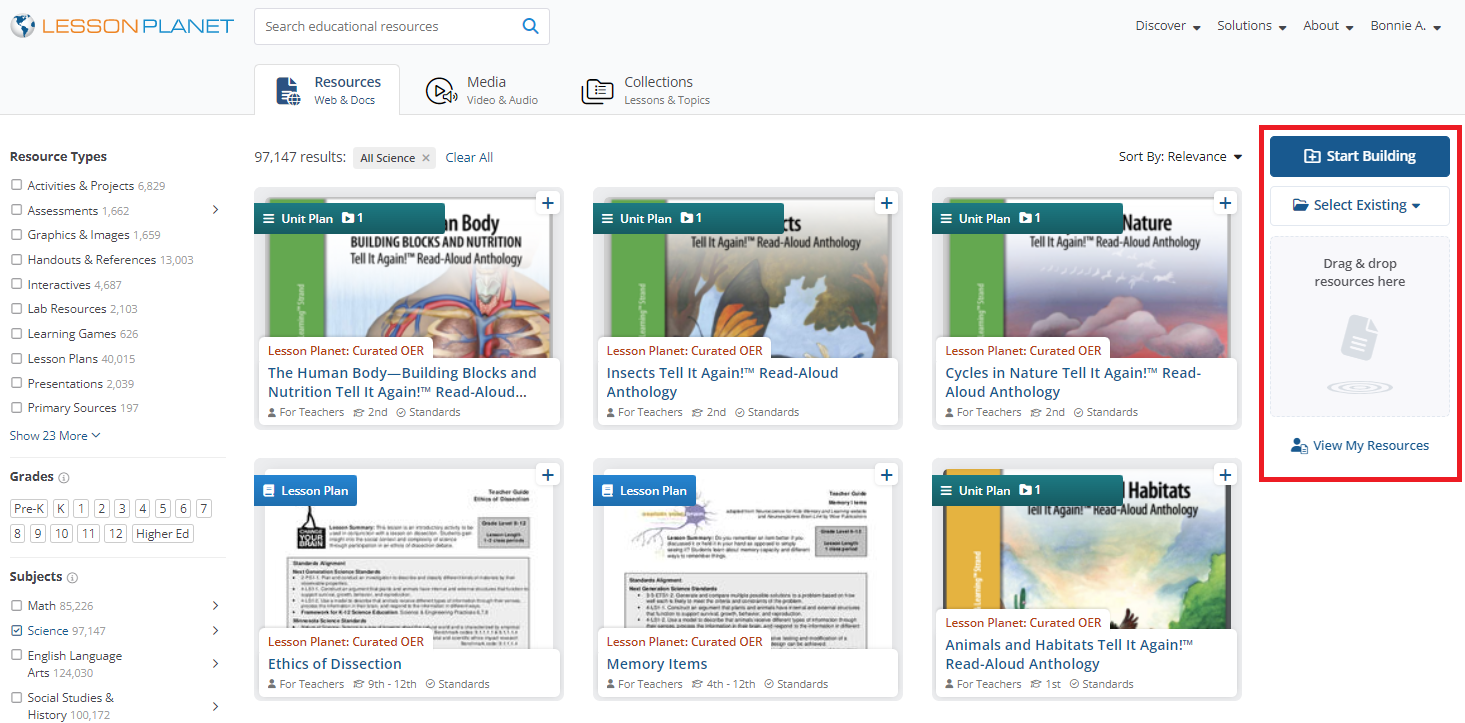Screen dimensions: 1465x723
Task: Open Bonnie A. account menu
Action: pyautogui.click(x=1406, y=26)
